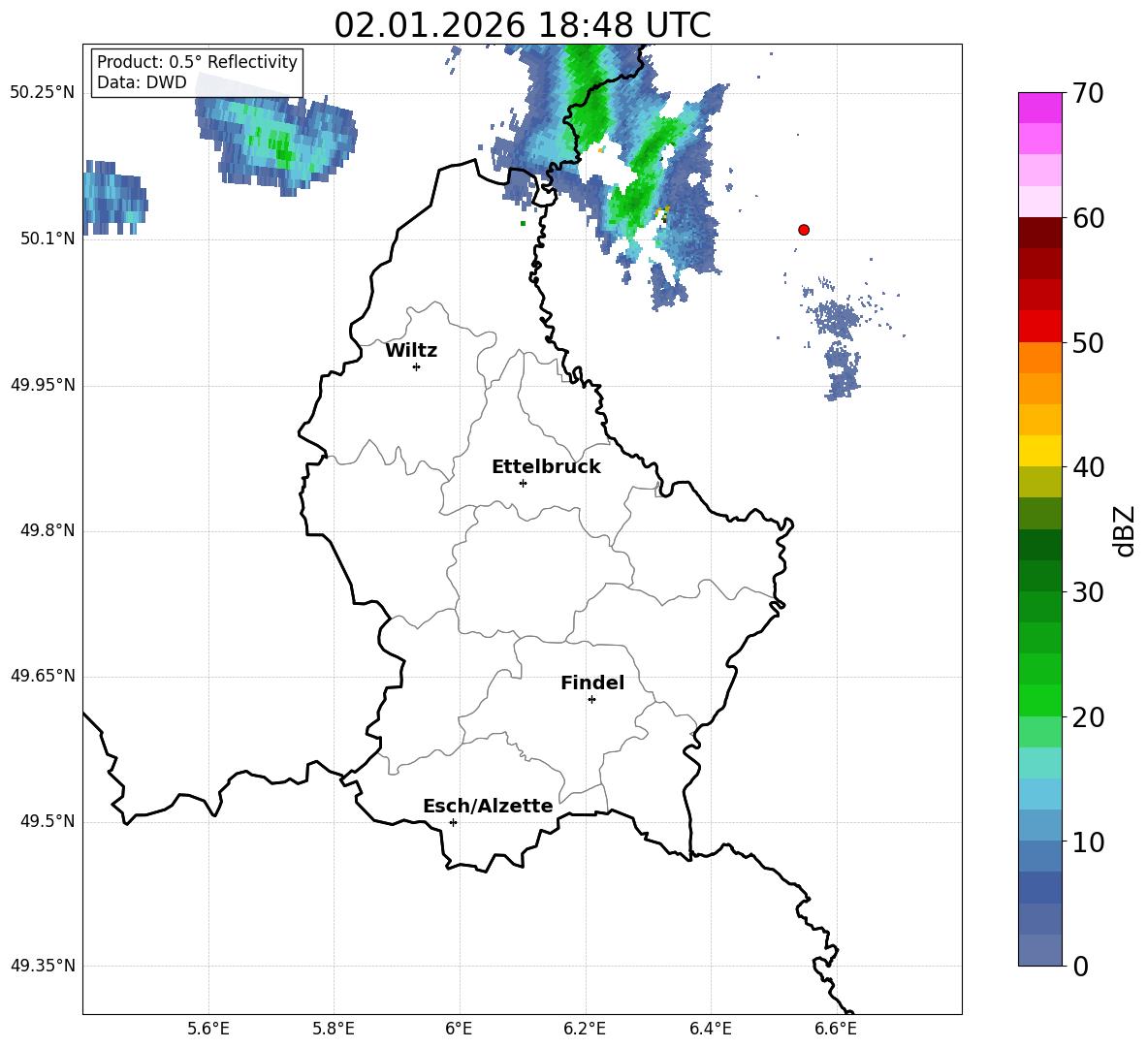The height and width of the screenshot is (1048, 1148).
Task: Click the 6.6°E longitude label
Action: [x=836, y=1029]
